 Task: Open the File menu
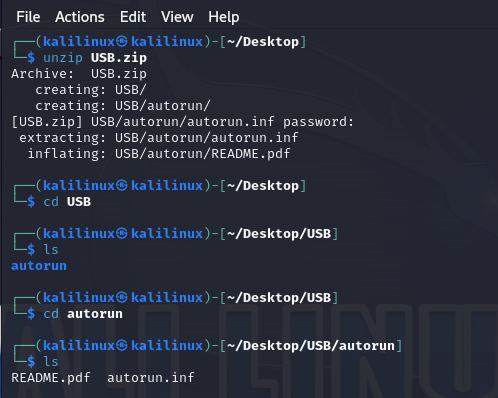(x=28, y=17)
